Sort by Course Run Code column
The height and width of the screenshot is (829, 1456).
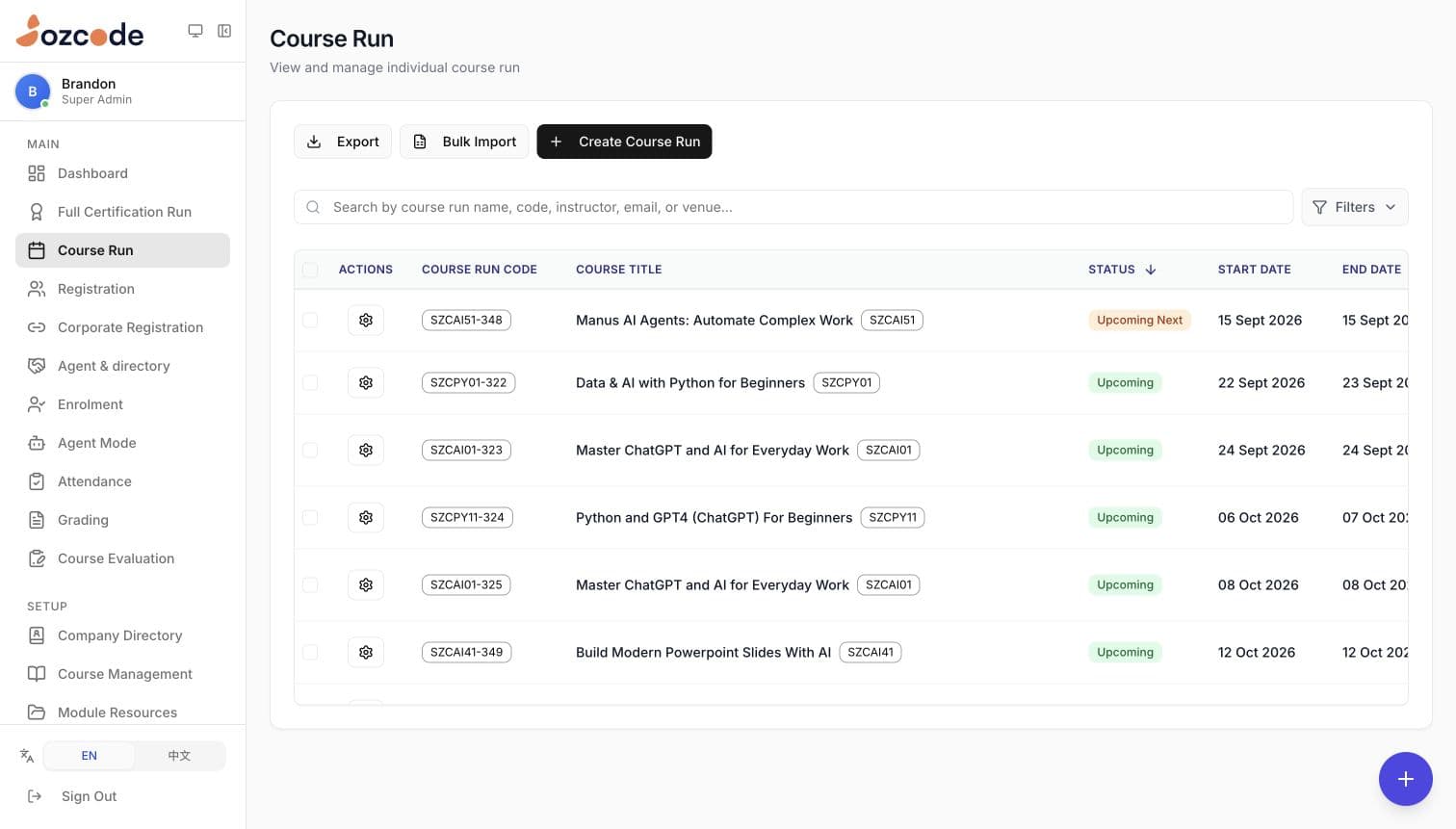[x=480, y=270]
